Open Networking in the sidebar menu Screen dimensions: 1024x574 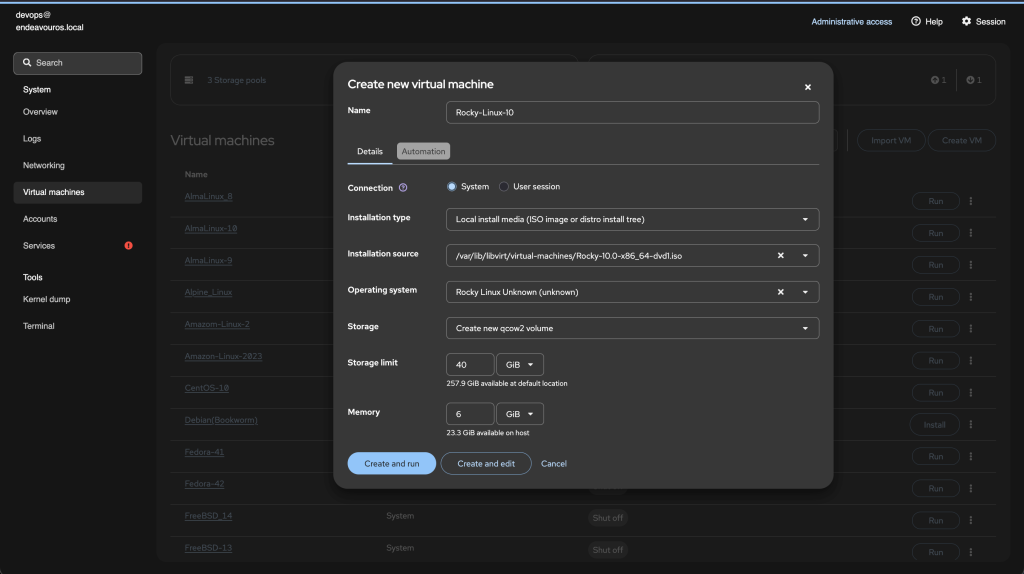coord(44,166)
